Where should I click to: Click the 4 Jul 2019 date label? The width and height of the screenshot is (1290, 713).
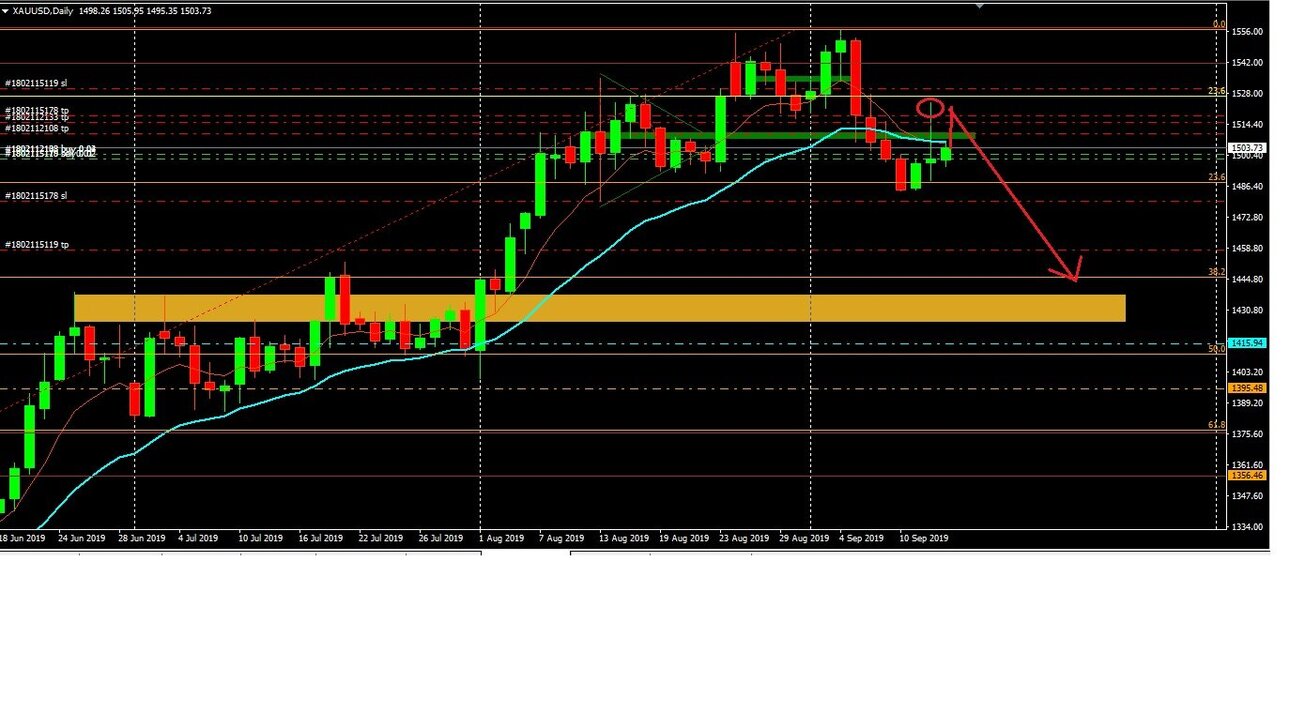click(x=199, y=538)
